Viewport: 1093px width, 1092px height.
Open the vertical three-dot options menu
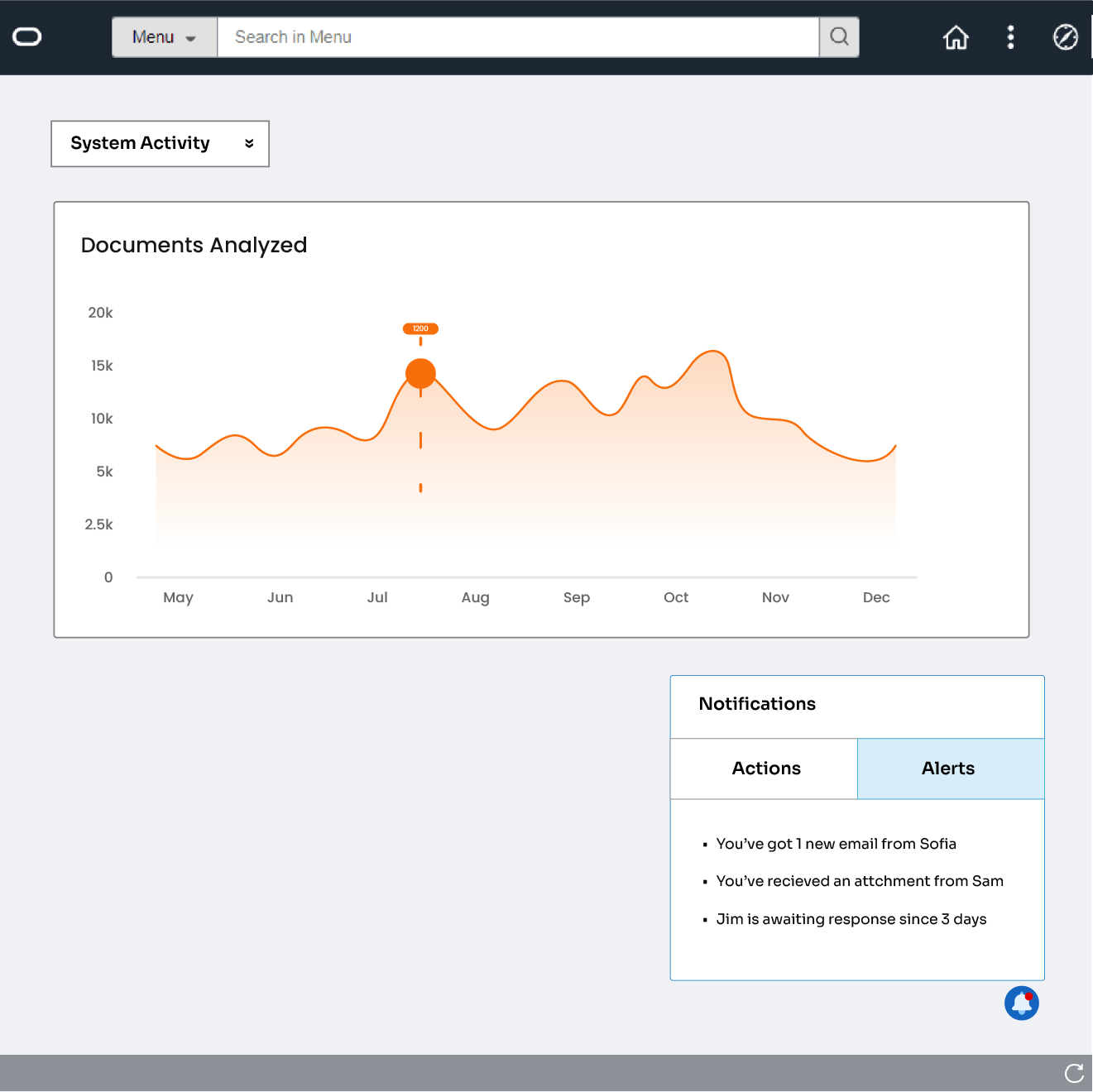[1010, 37]
